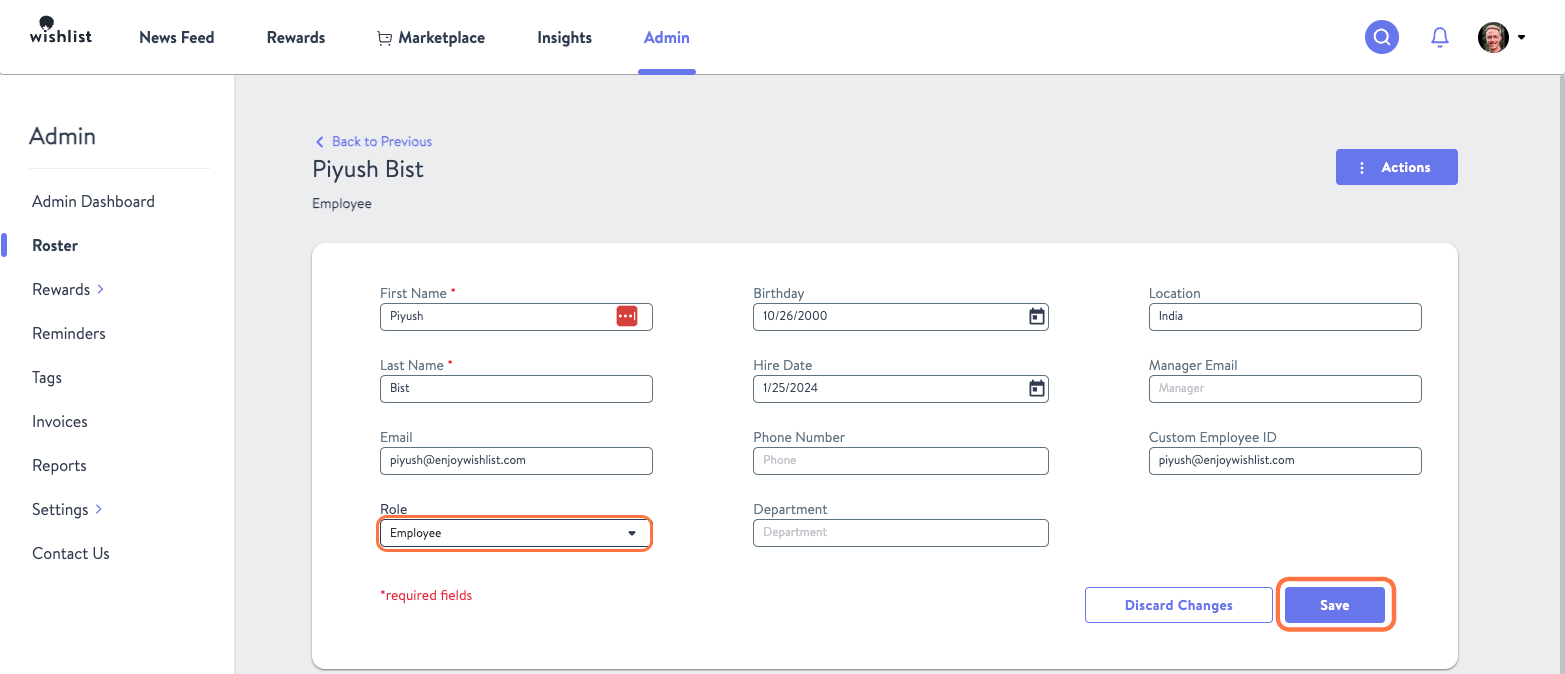
Task: Click the Wishlist logo
Action: click(x=61, y=30)
